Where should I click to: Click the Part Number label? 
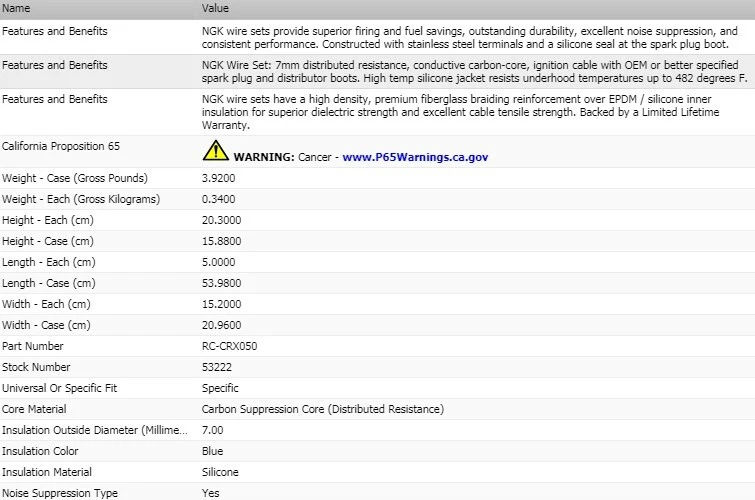coord(32,346)
